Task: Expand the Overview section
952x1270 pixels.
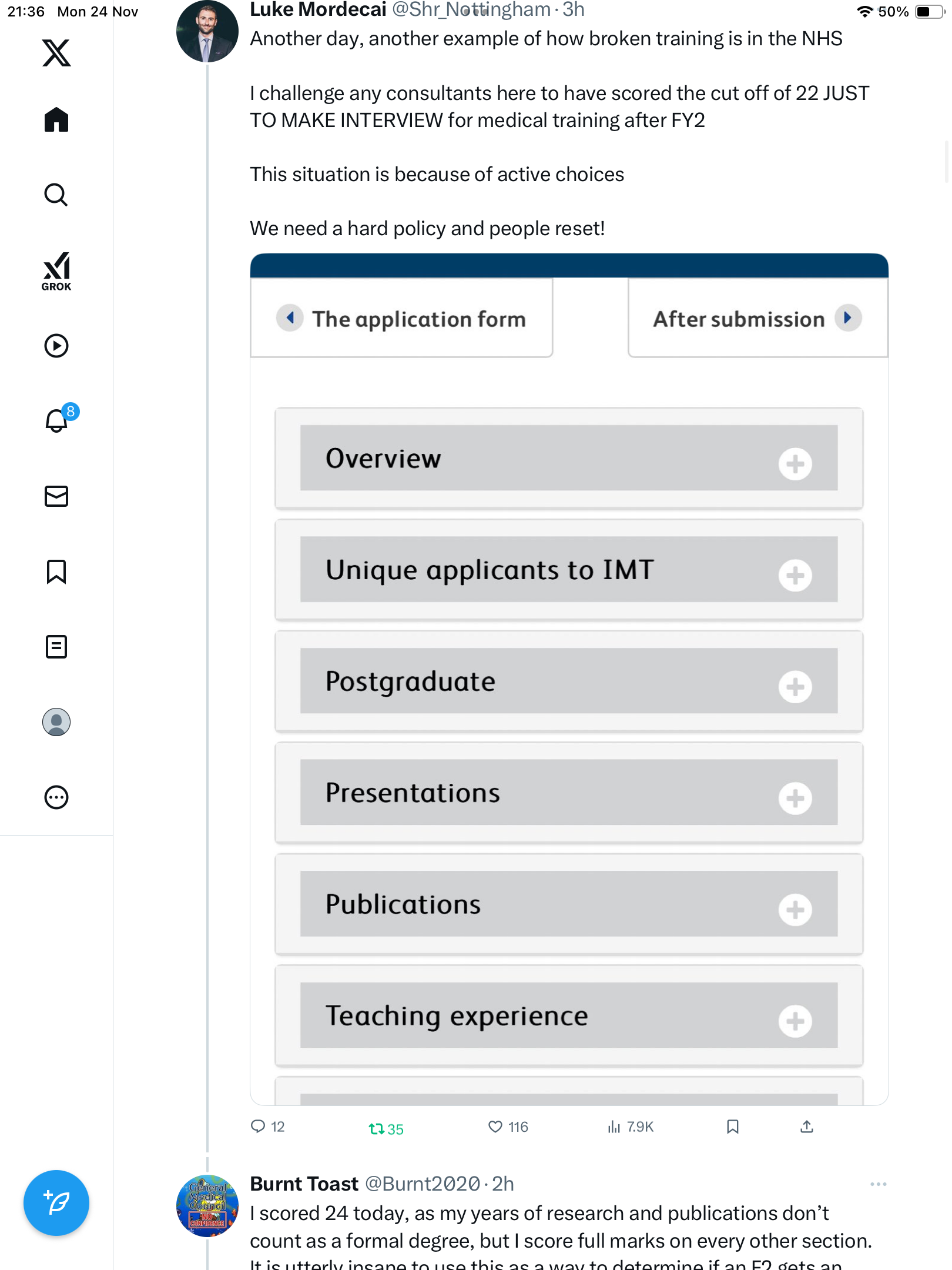Action: pos(795,463)
